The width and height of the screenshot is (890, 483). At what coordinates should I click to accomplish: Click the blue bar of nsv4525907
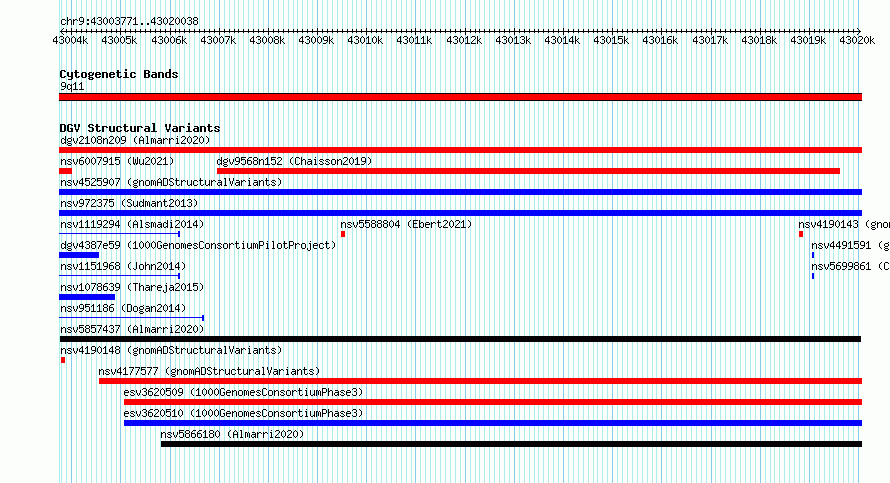click(460, 192)
